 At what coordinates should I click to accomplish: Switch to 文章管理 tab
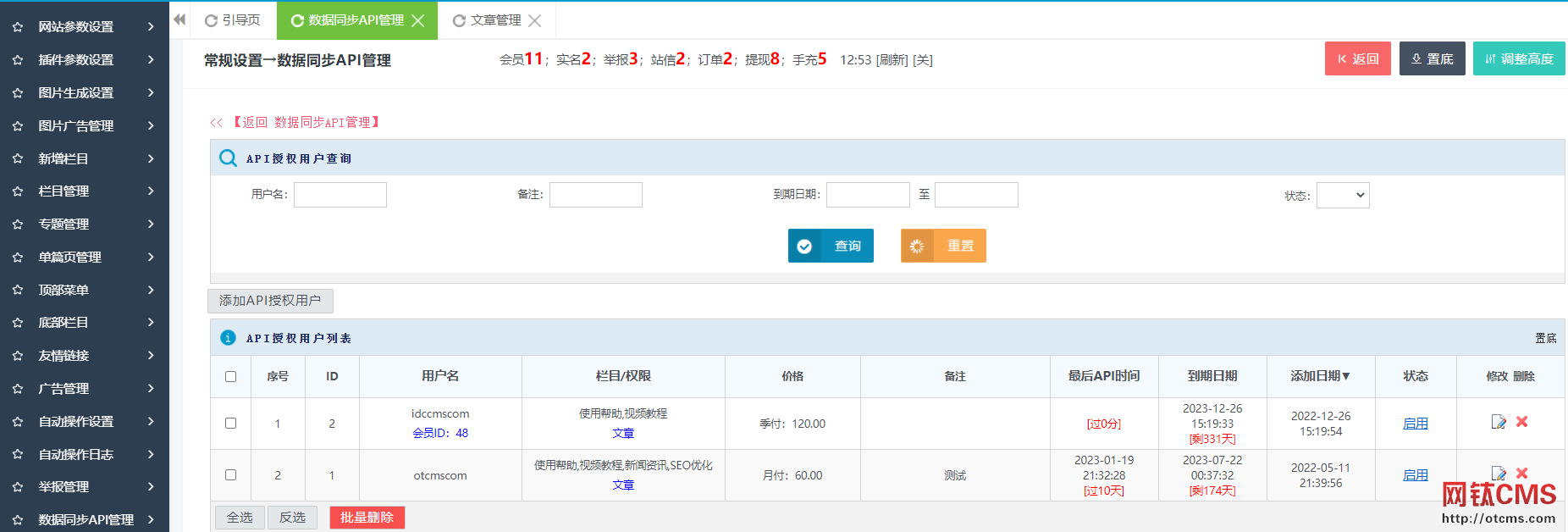tap(496, 20)
